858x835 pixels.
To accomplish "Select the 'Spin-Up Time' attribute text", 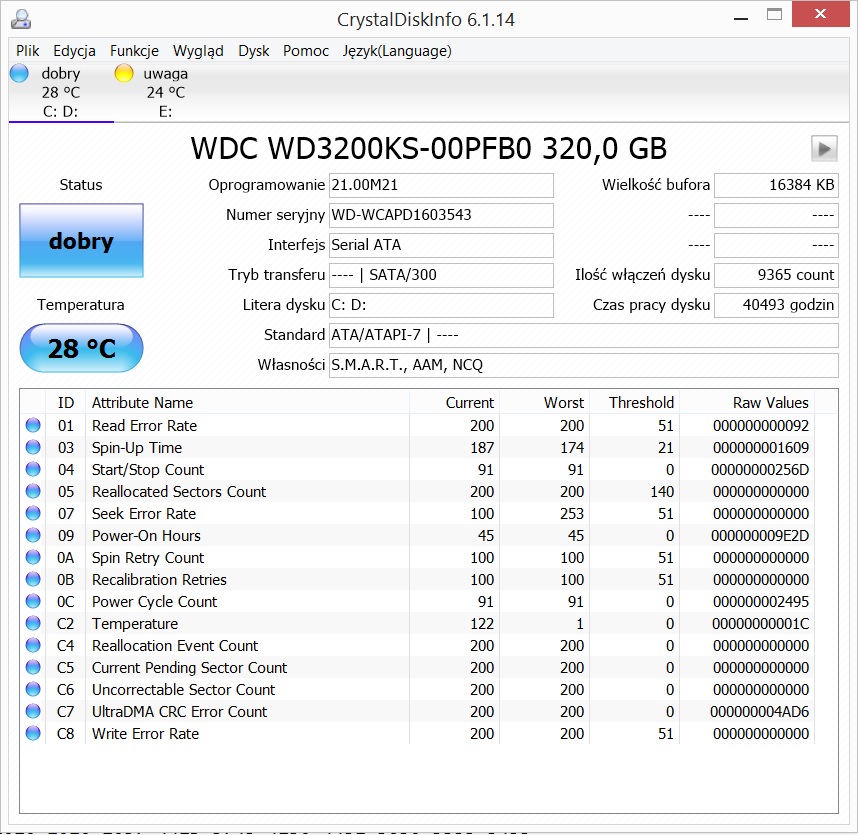I will (137, 448).
